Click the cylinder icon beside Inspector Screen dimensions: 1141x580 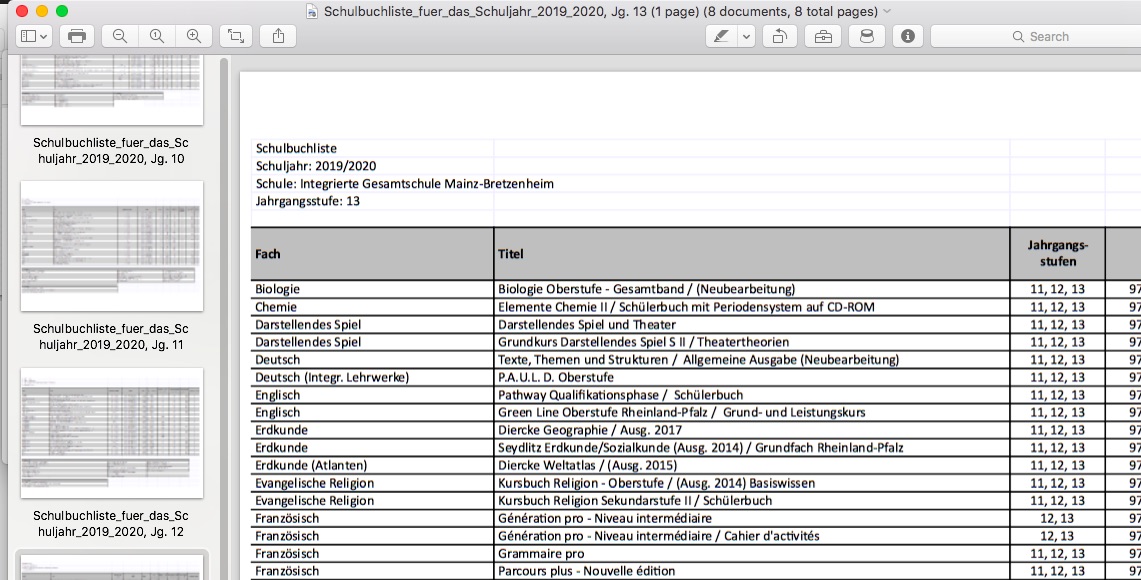coord(866,36)
